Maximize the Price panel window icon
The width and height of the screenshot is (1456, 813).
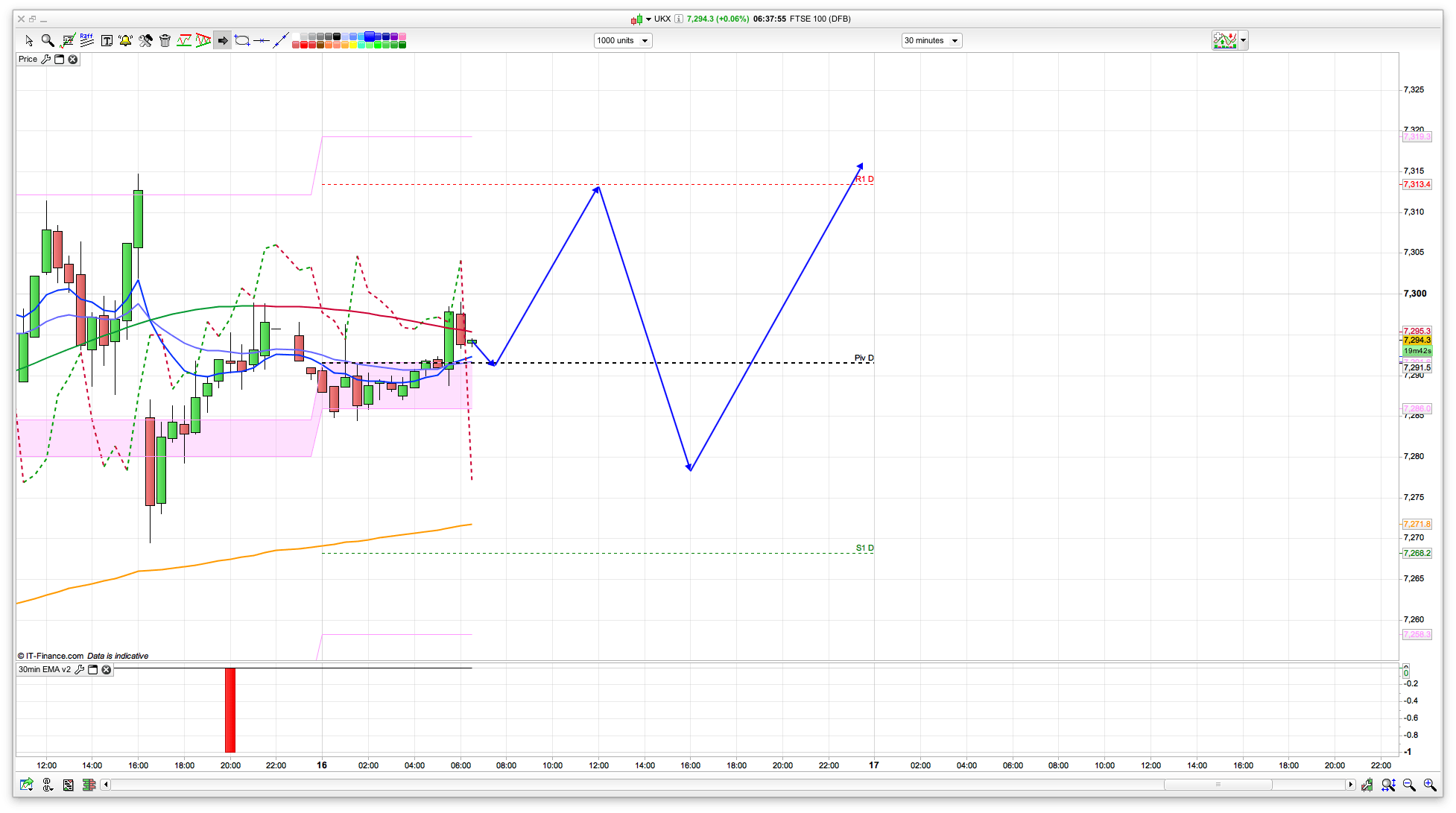point(60,60)
